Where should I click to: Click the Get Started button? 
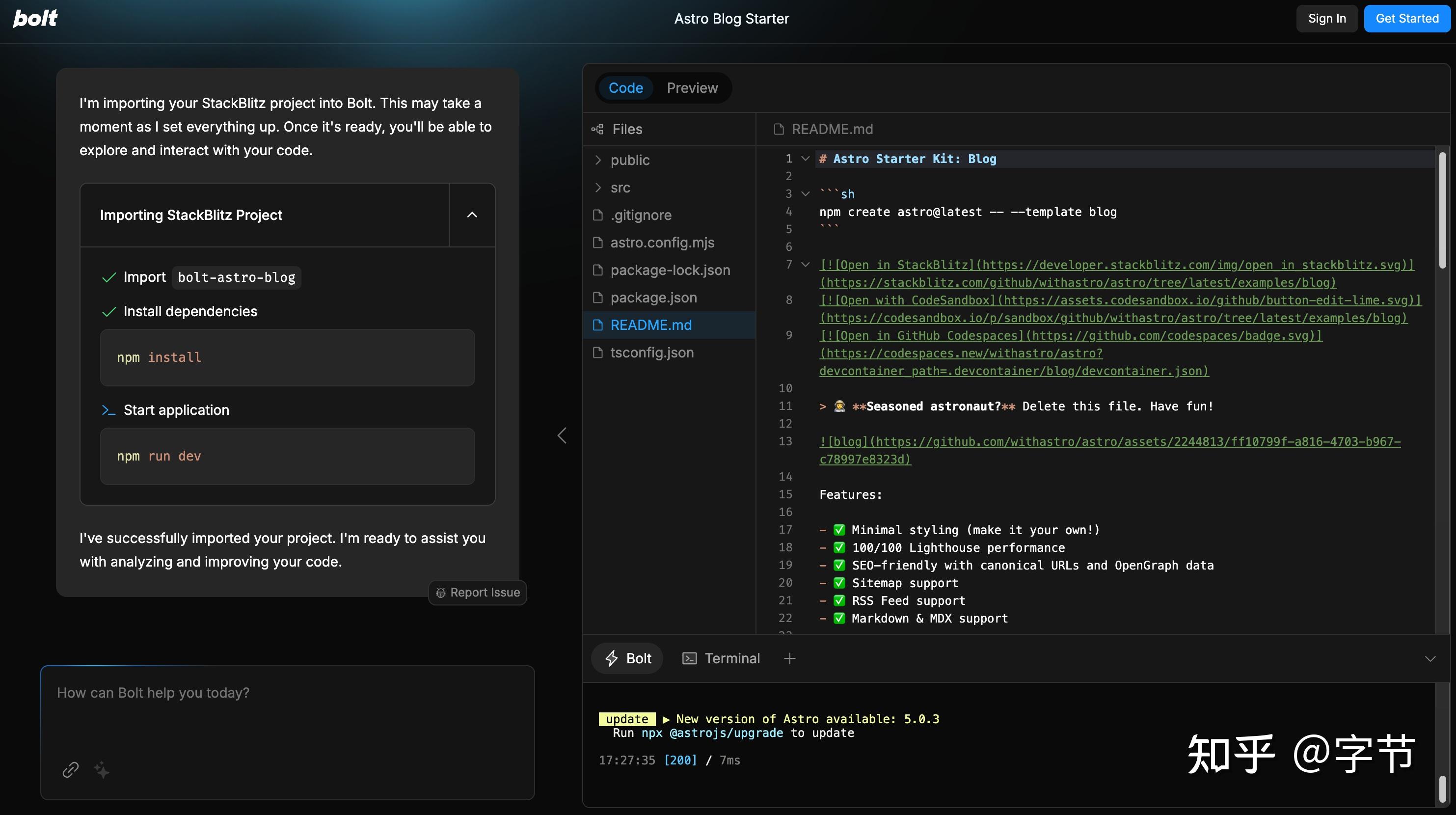point(1406,19)
